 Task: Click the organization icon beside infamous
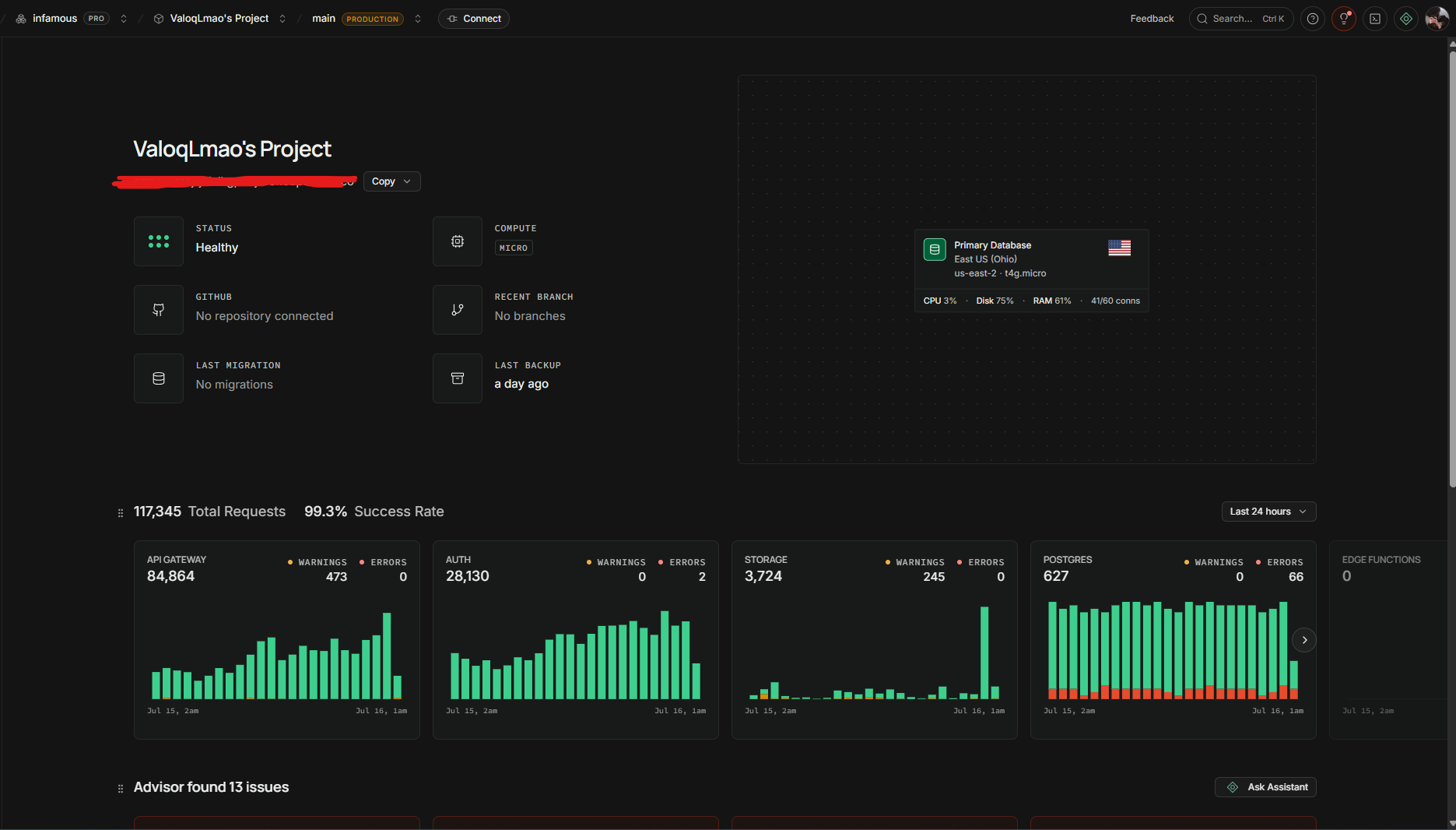pyautogui.click(x=21, y=19)
